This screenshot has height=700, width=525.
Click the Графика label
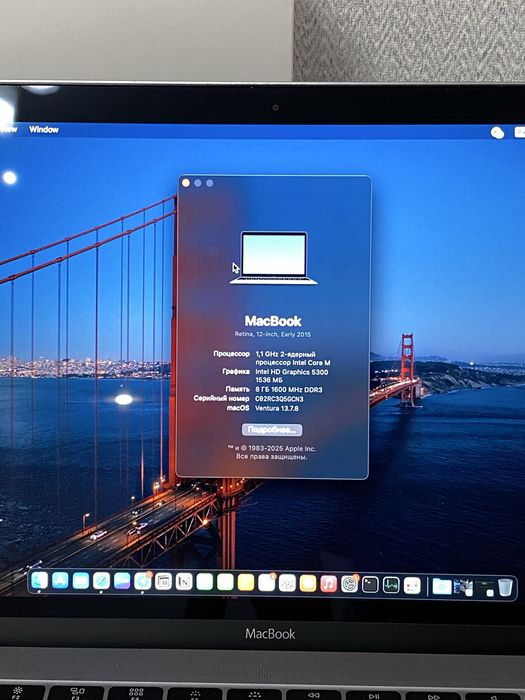[236, 371]
